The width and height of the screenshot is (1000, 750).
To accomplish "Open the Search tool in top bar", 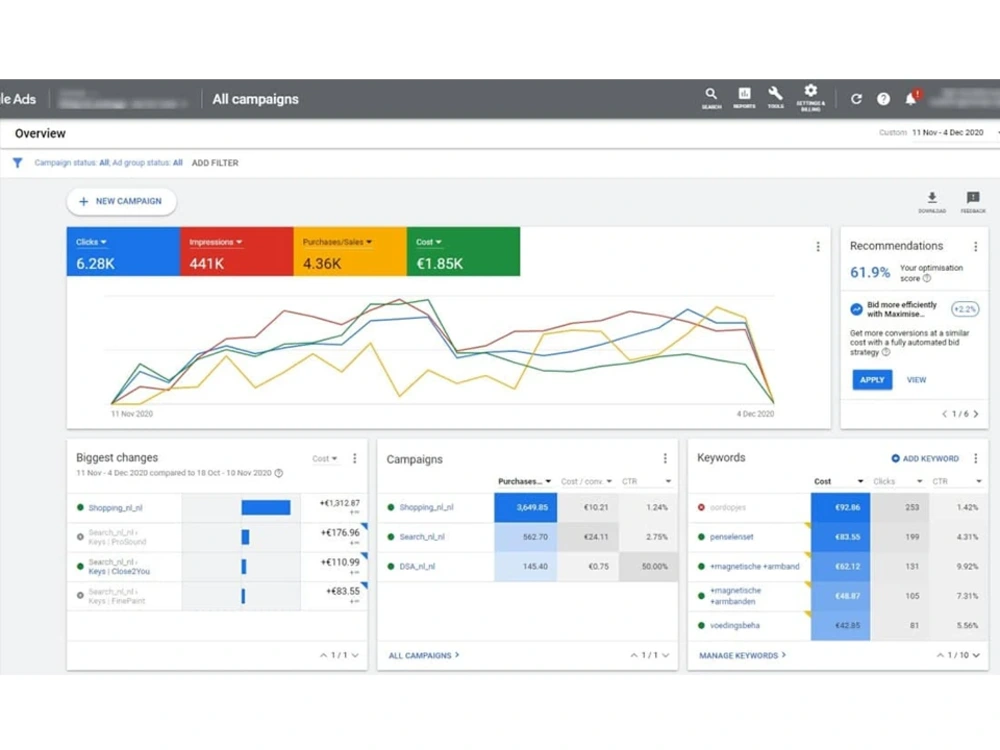I will (711, 98).
